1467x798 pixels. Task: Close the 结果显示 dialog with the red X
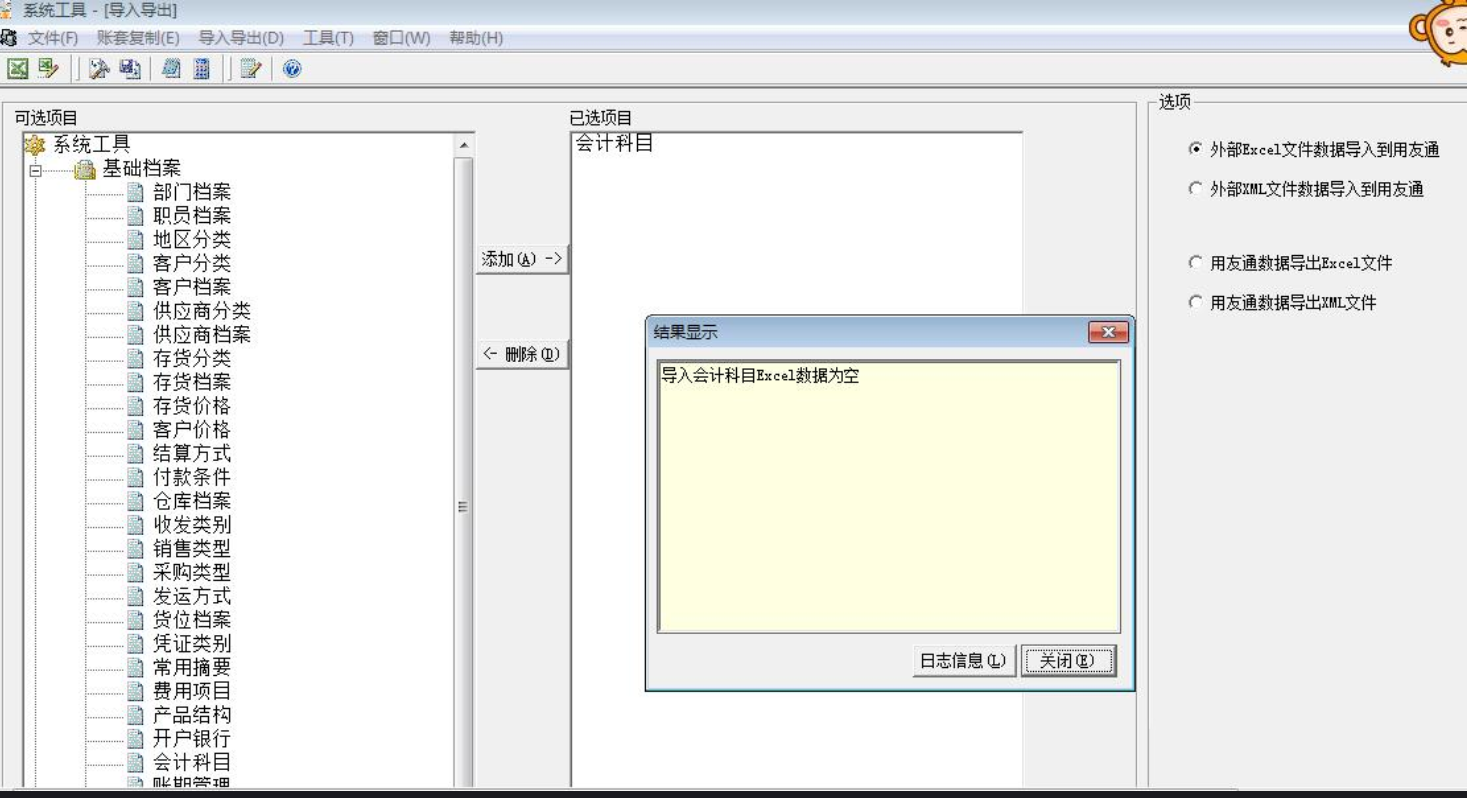[1108, 332]
